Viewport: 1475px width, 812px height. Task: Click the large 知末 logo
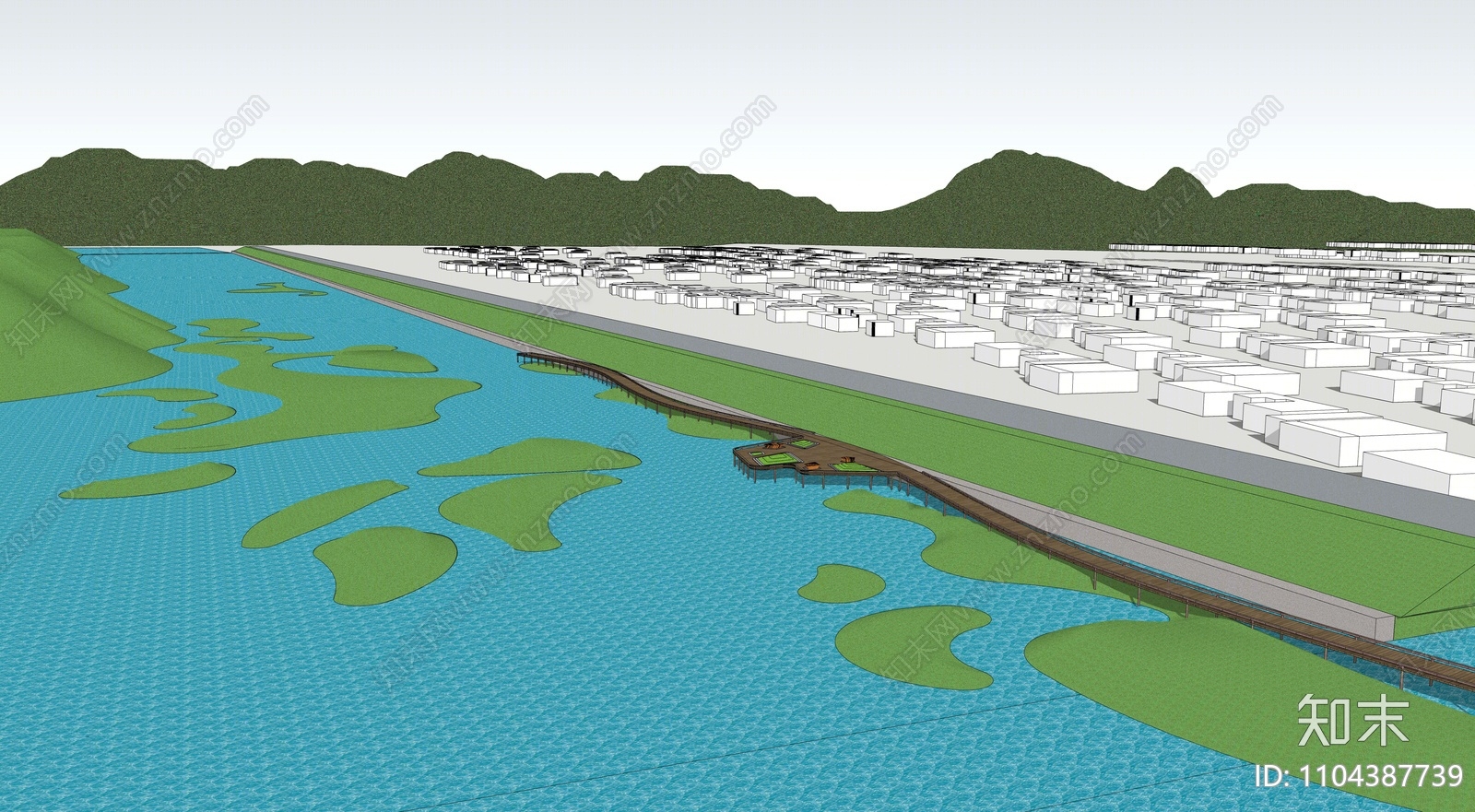[1352, 720]
